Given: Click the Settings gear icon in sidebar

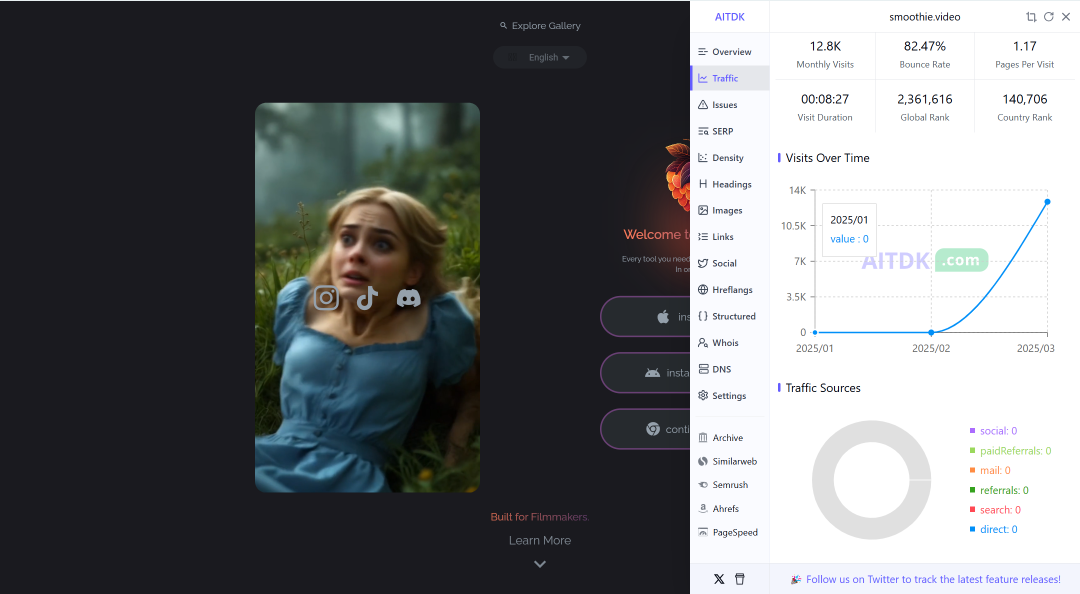Looking at the screenshot, I should (x=703, y=396).
